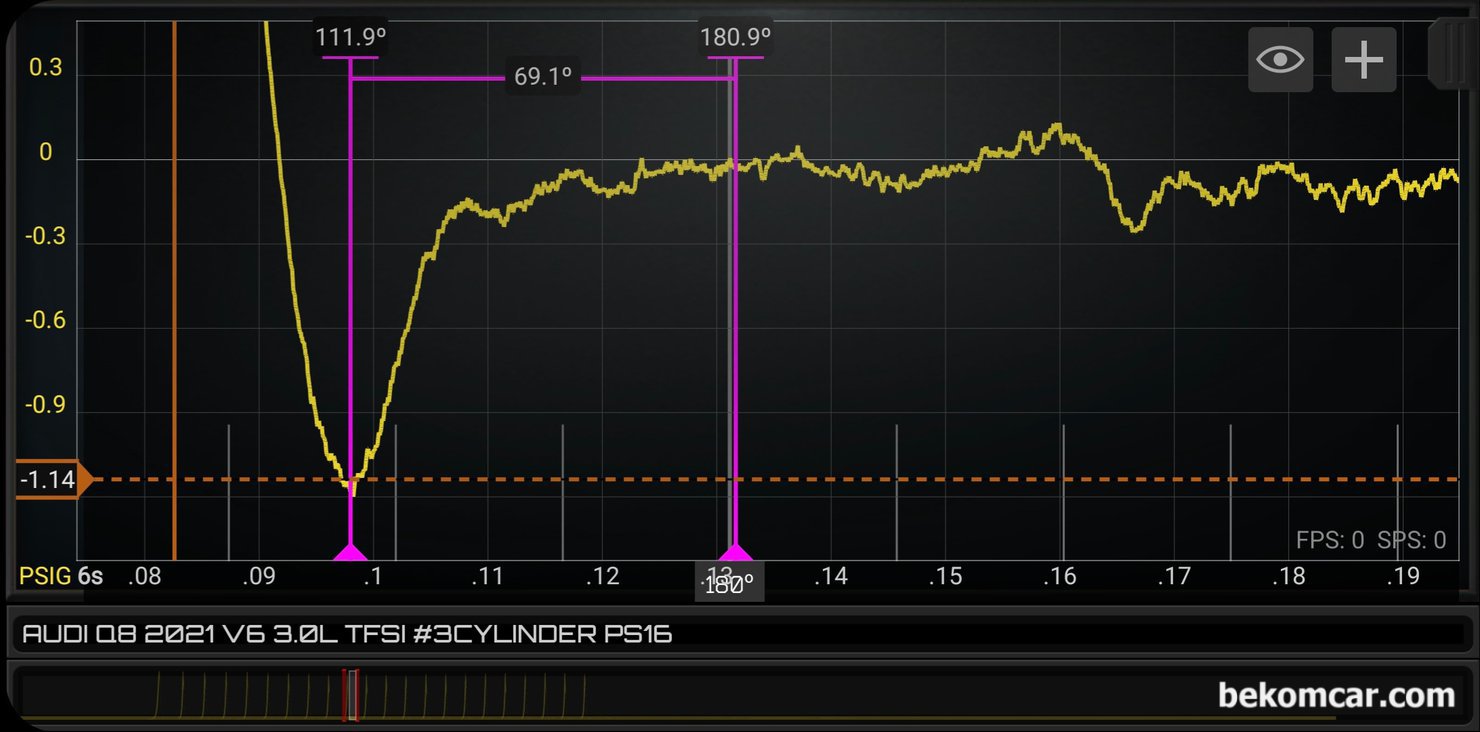The image size is (1480, 732).
Task: Click the .08 time axis tick label
Action: [144, 576]
